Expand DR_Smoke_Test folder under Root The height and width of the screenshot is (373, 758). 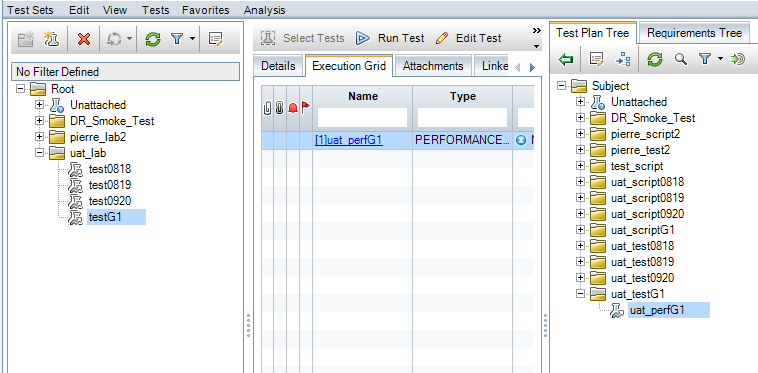click(39, 121)
